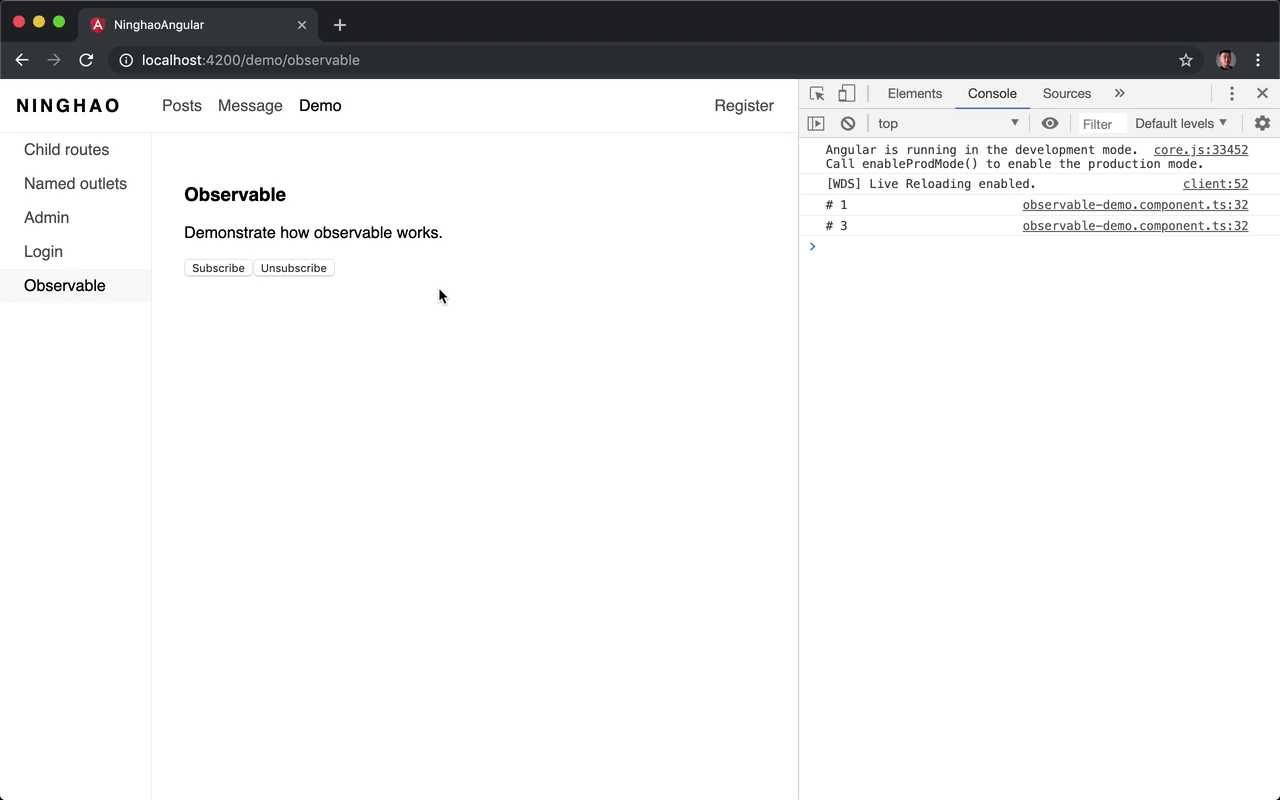Open more DevTools panels with the chevron
The image size is (1280, 800).
pos(1119,93)
